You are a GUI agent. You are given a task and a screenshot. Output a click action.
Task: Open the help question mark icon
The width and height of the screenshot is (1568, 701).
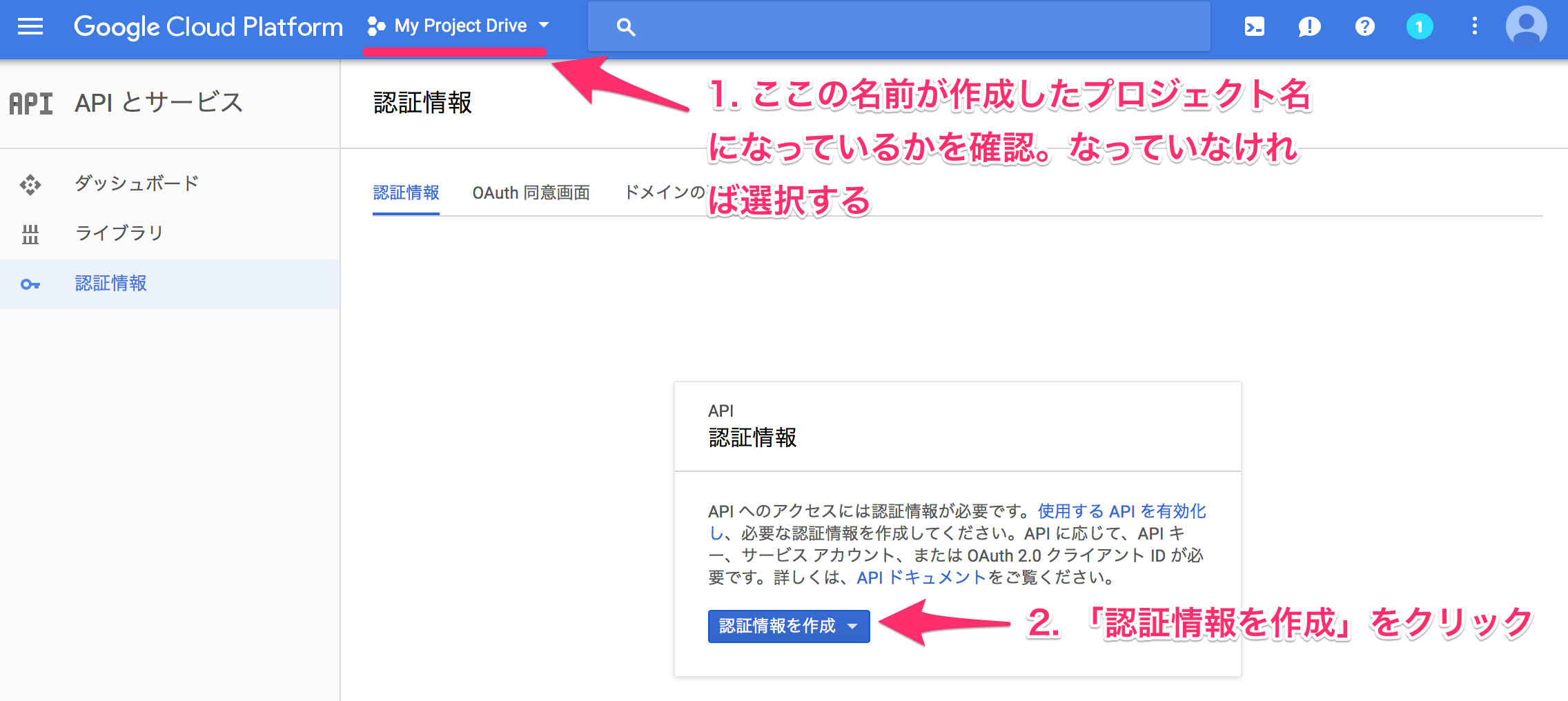[1364, 27]
